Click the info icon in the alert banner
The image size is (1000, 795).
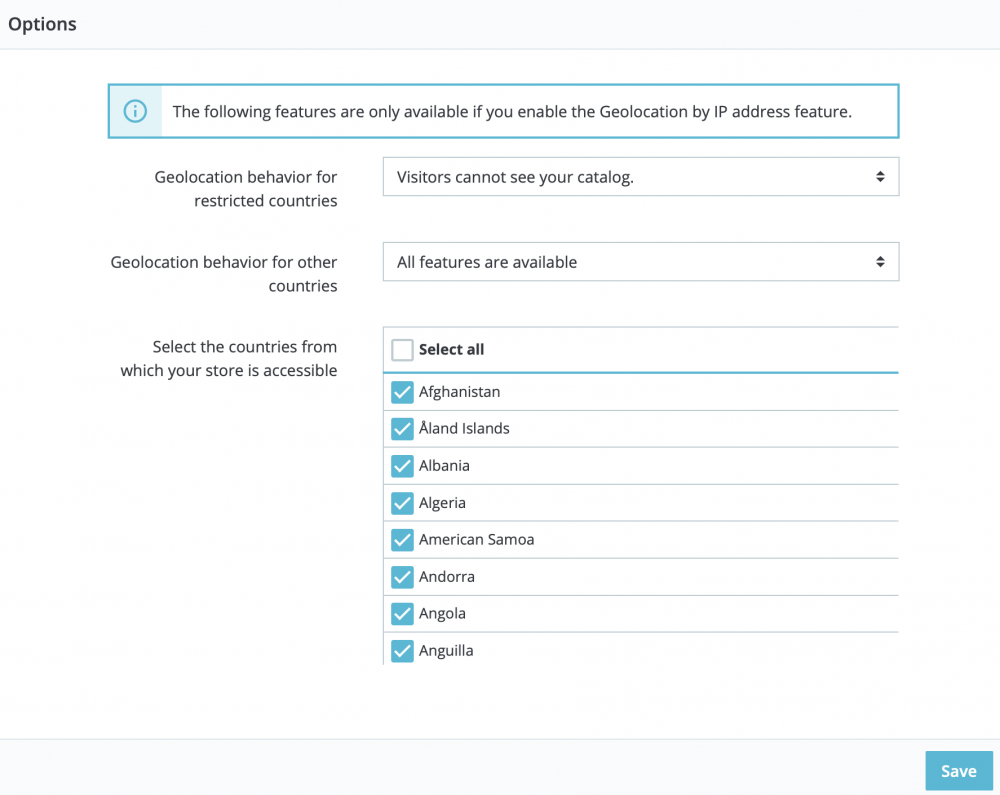point(135,111)
